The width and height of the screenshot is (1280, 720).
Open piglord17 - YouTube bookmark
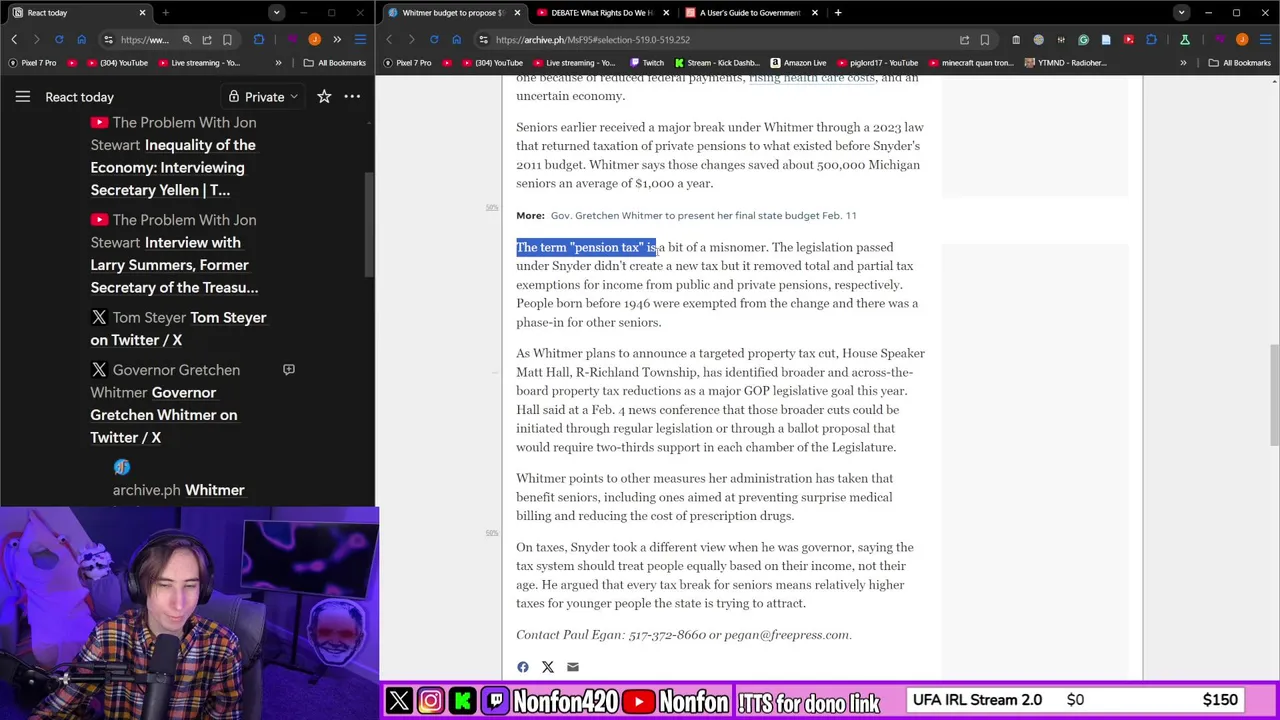(878, 63)
